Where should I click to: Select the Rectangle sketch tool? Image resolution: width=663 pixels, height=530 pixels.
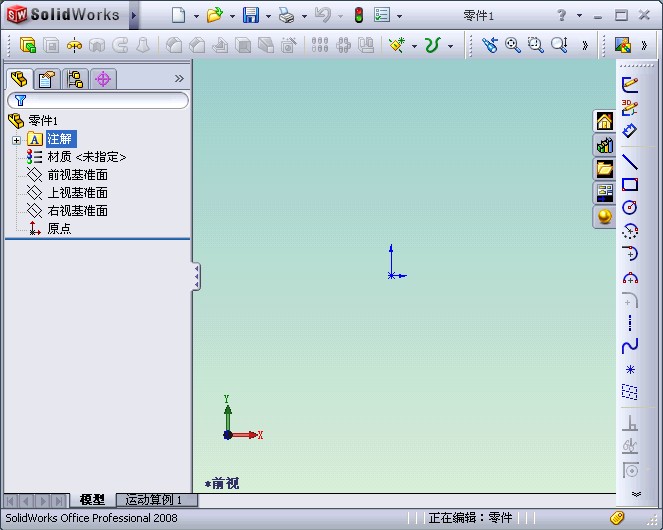tap(630, 185)
